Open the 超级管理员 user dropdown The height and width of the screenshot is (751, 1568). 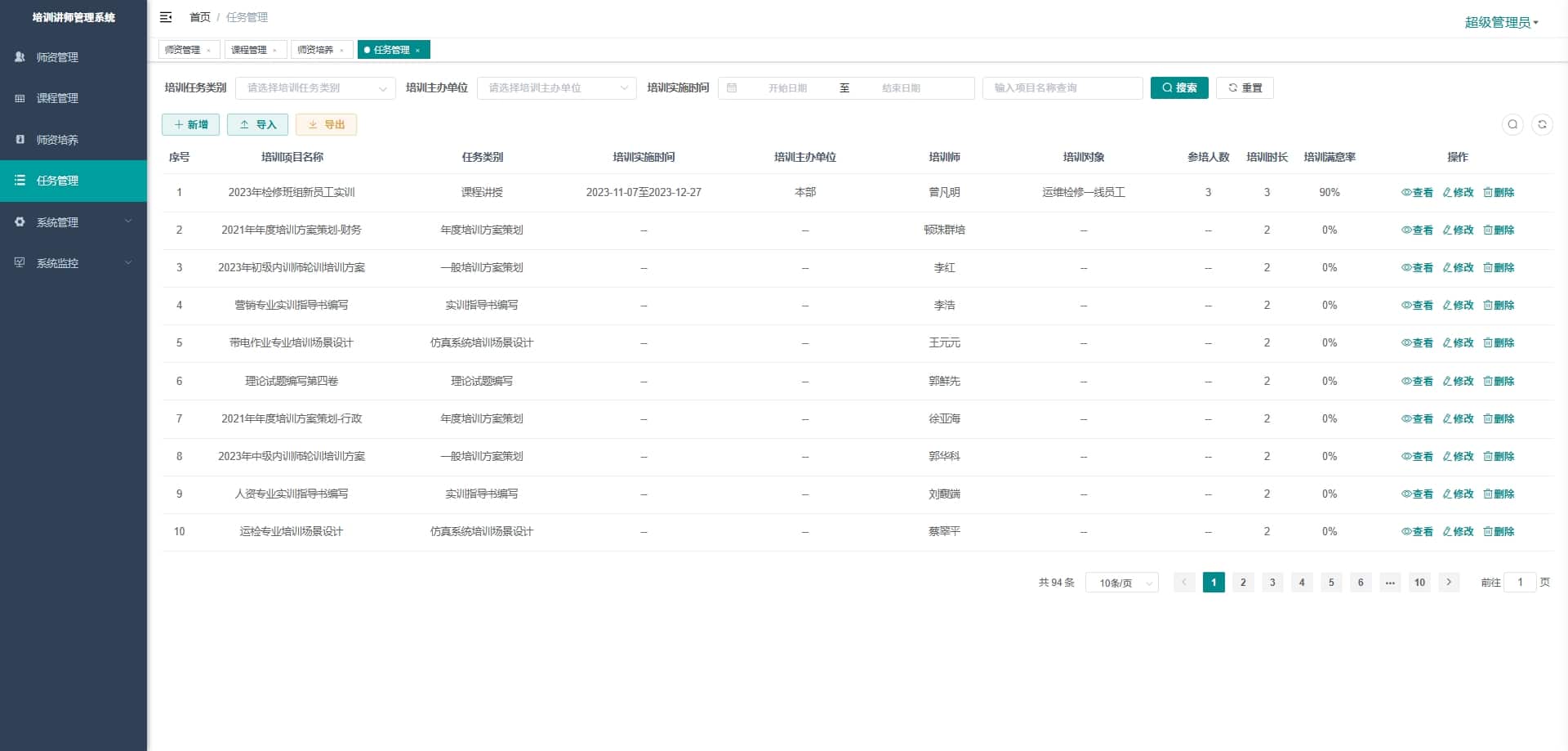[x=1501, y=23]
